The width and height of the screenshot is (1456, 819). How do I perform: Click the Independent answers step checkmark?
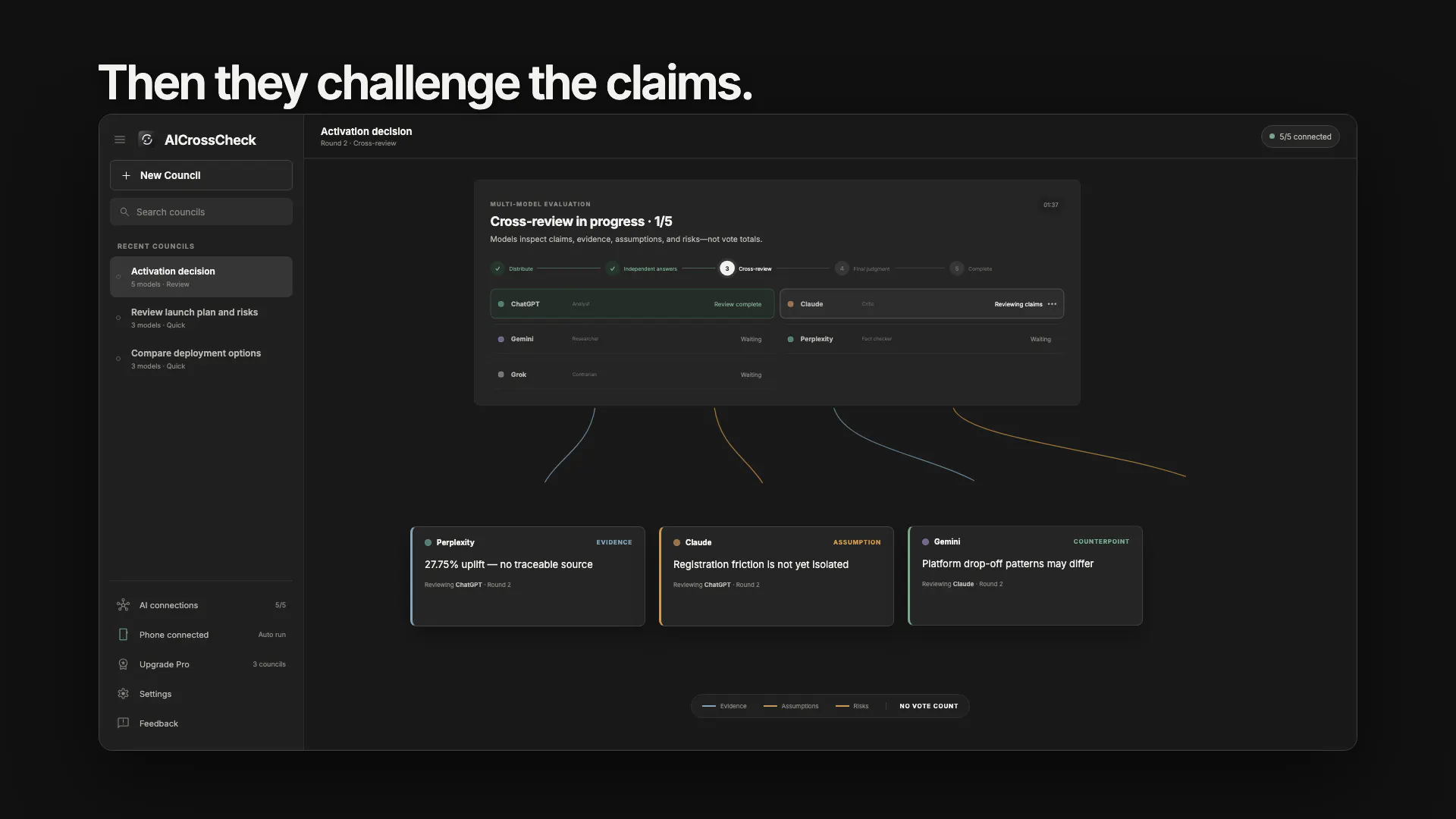pyautogui.click(x=613, y=268)
